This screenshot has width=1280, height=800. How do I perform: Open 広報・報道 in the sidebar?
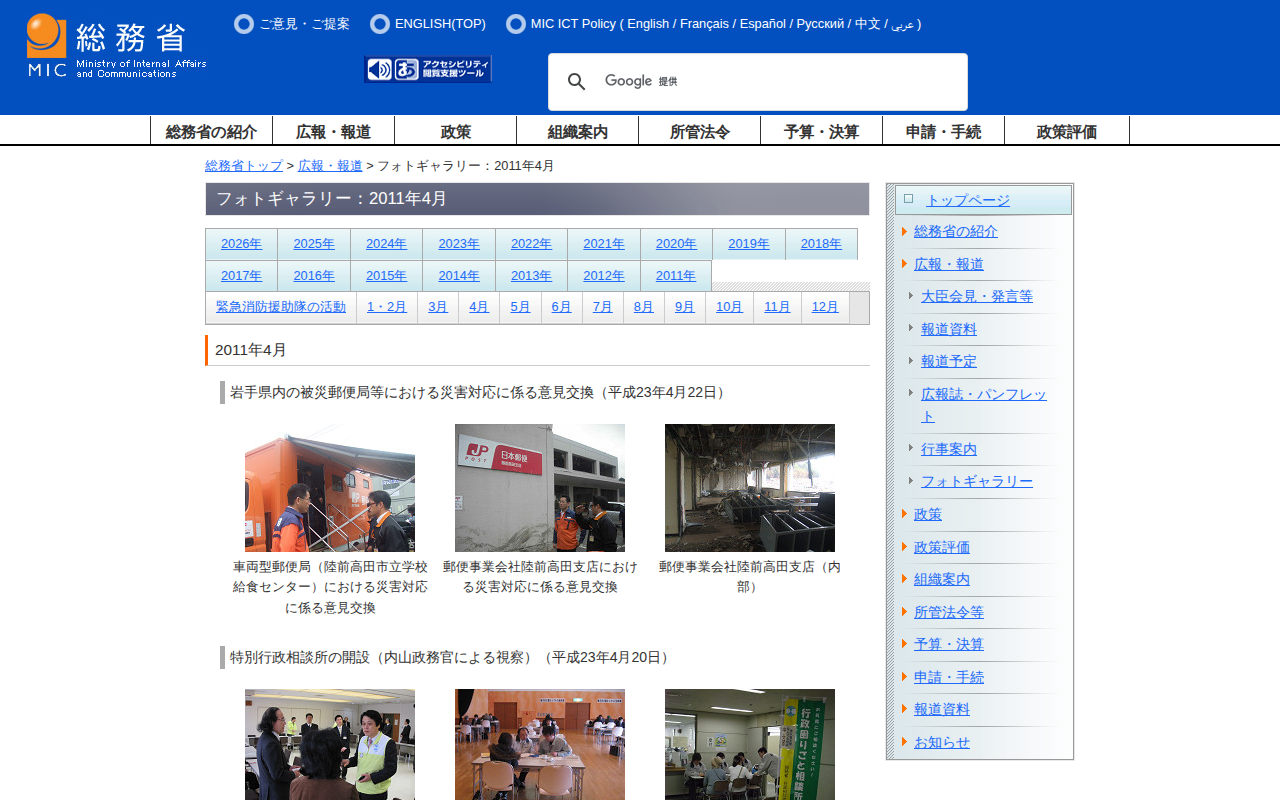pyautogui.click(x=949, y=264)
